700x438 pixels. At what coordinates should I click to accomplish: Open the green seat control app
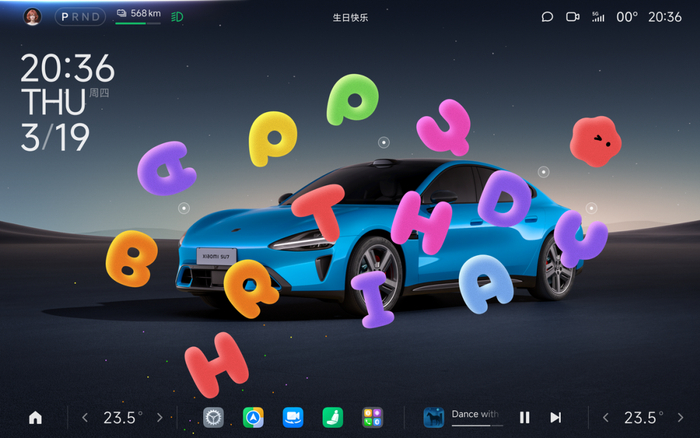pos(333,418)
